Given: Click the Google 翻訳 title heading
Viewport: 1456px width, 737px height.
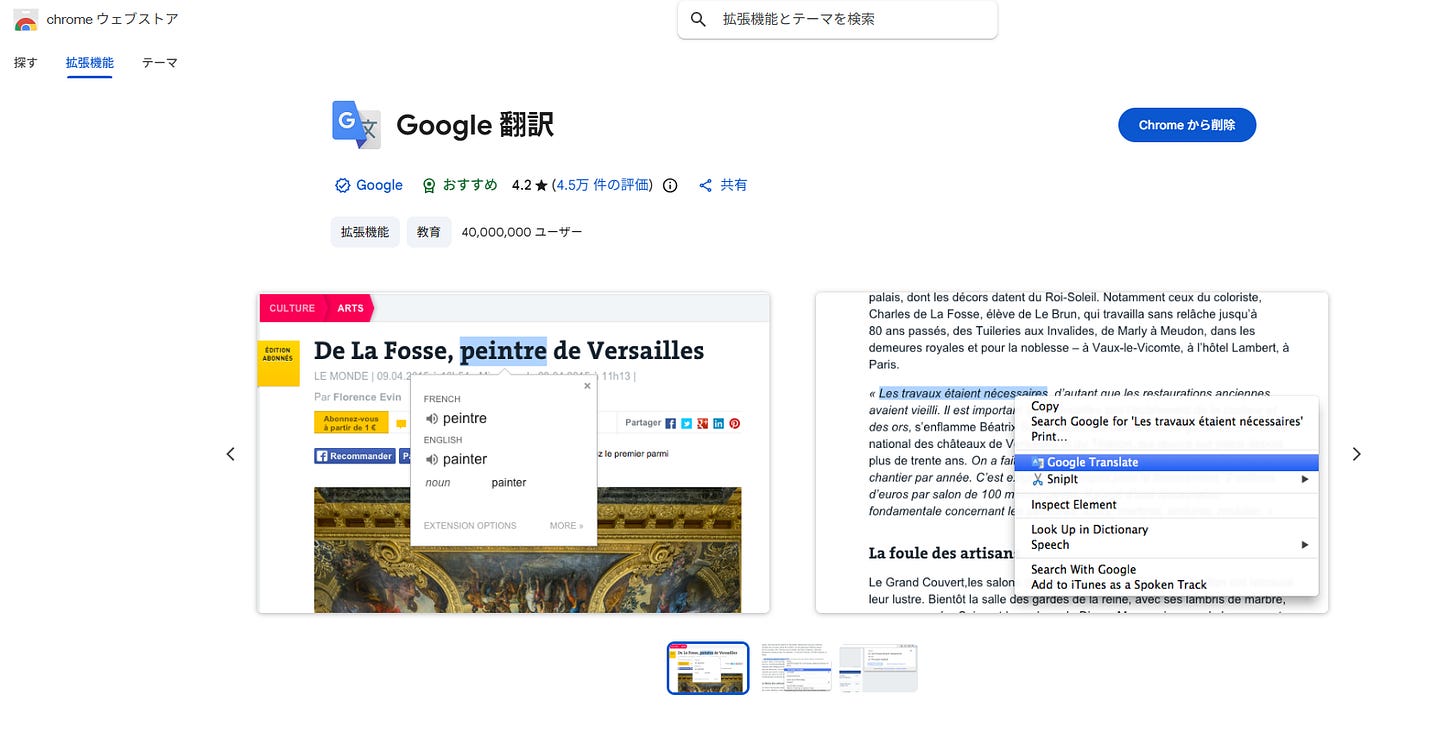Looking at the screenshot, I should [x=475, y=125].
